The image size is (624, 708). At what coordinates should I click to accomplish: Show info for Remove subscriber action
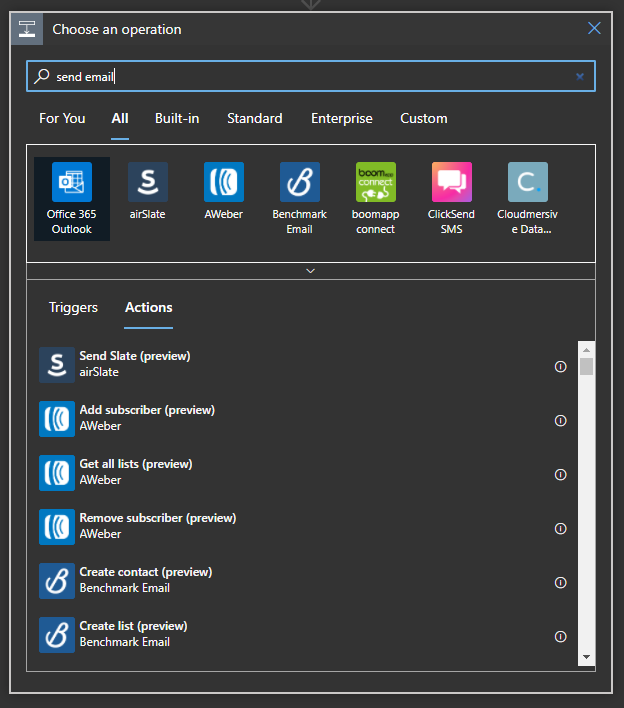pos(560,529)
